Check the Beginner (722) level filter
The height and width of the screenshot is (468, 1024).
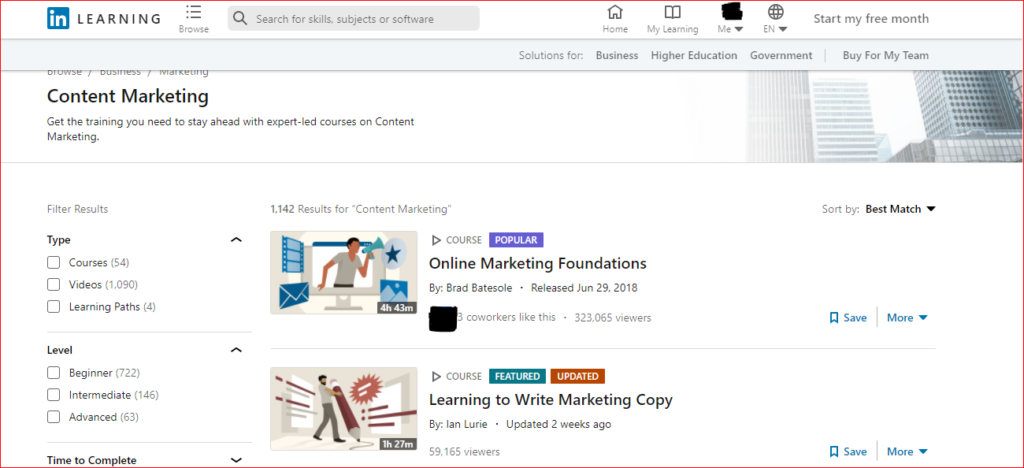(54, 373)
